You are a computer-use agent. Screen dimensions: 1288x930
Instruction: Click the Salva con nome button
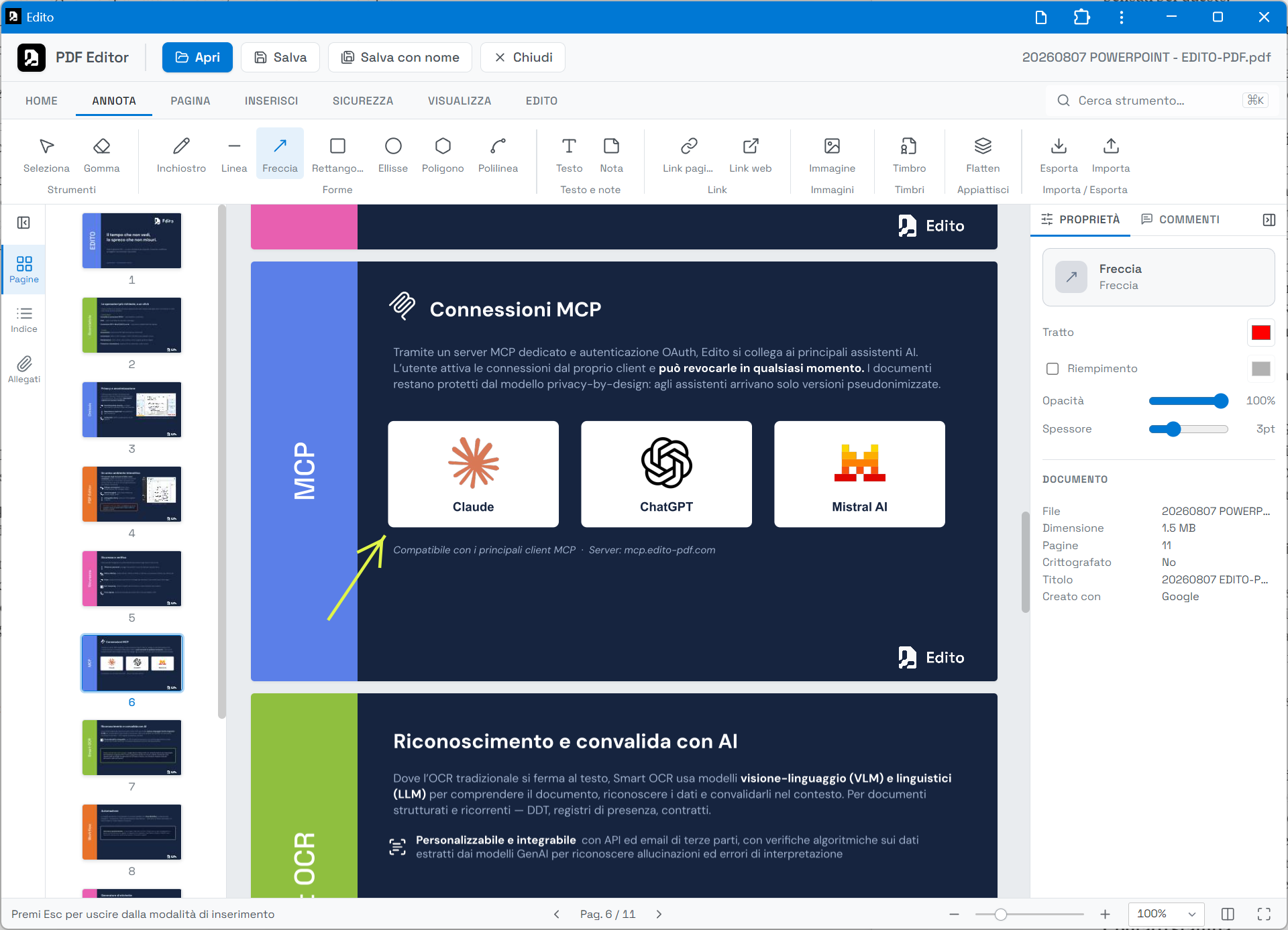[400, 58]
